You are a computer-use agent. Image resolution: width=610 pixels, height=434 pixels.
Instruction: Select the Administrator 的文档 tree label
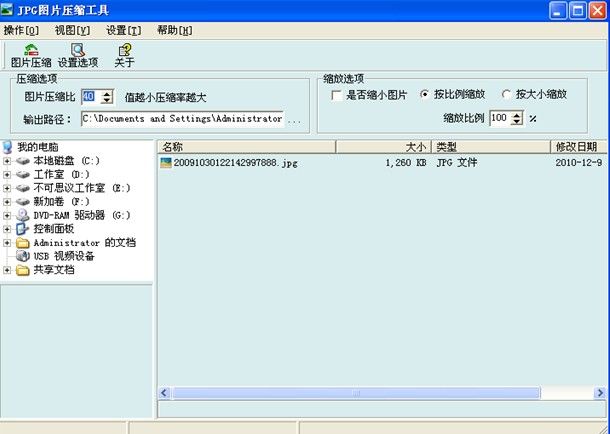point(84,243)
